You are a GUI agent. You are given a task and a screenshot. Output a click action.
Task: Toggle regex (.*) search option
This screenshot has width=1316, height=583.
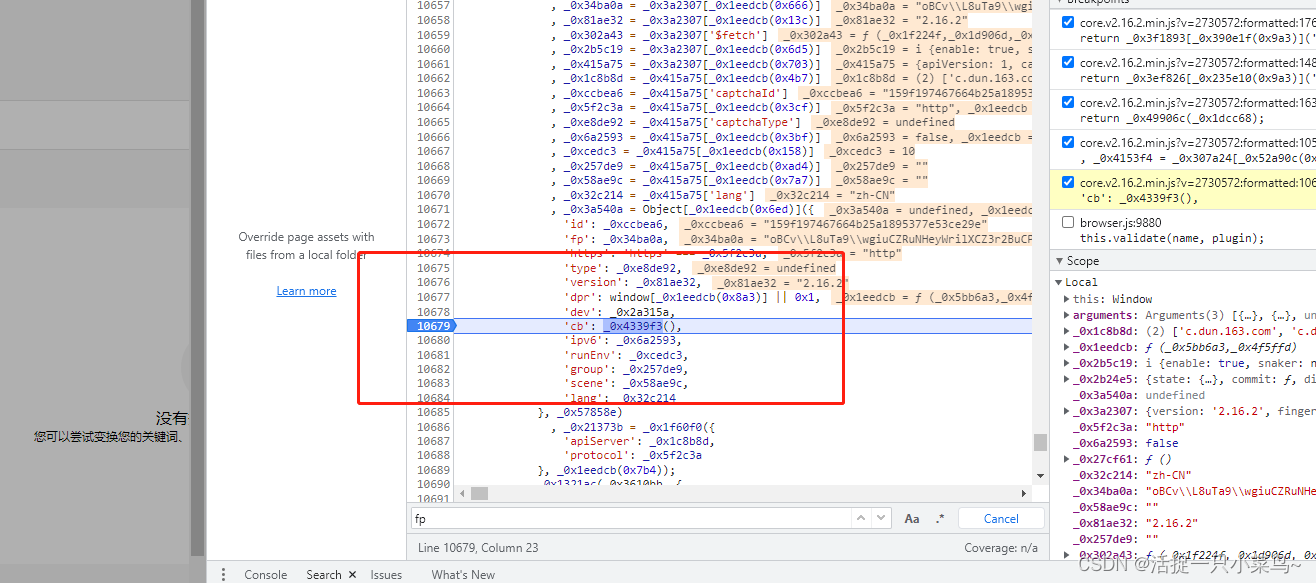pyautogui.click(x=940, y=518)
